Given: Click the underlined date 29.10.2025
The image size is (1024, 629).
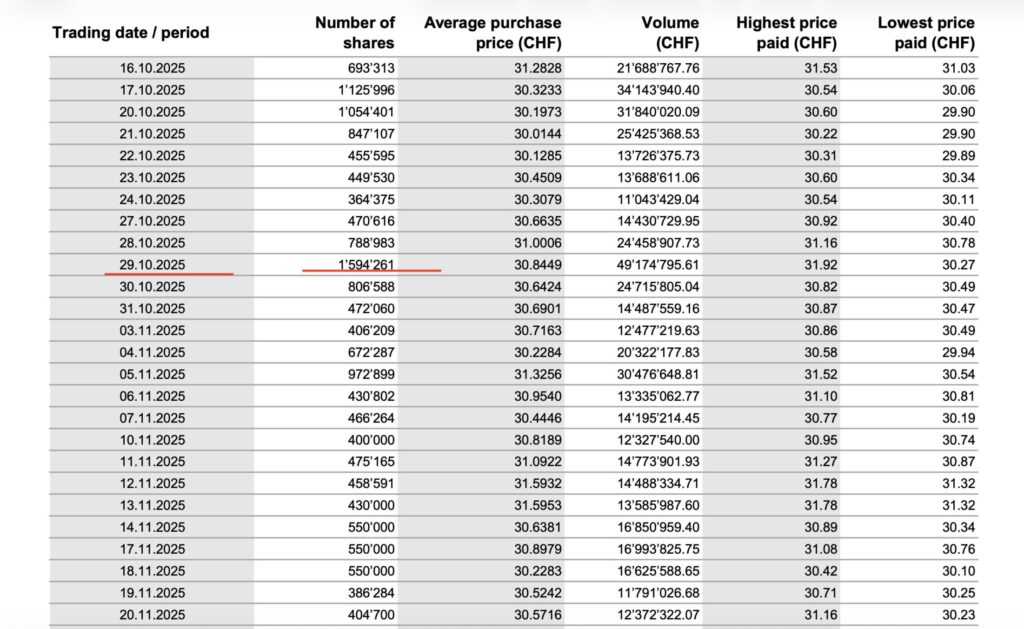Looking at the screenshot, I should pos(150,264).
